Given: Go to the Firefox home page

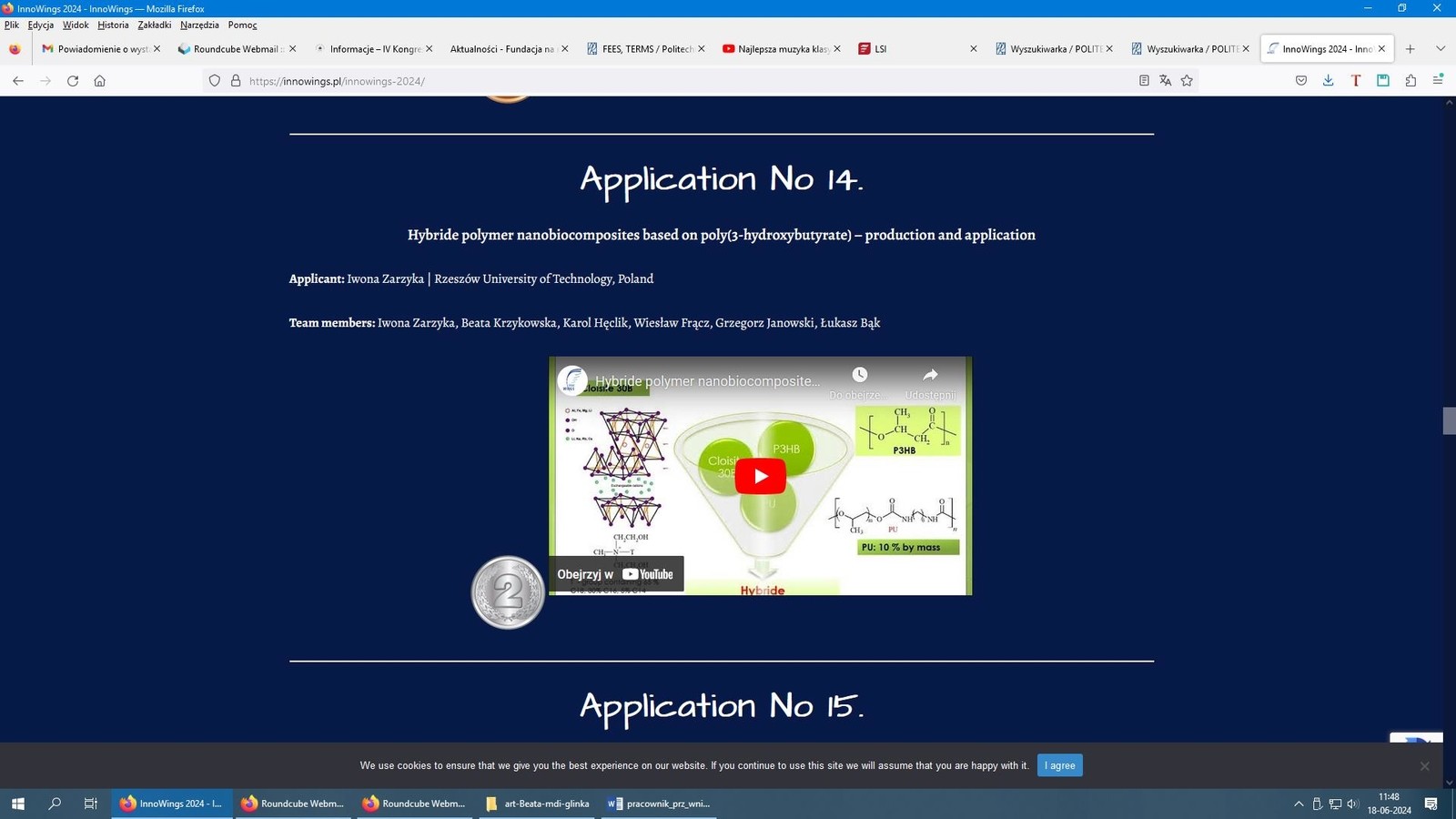Looking at the screenshot, I should (100, 81).
